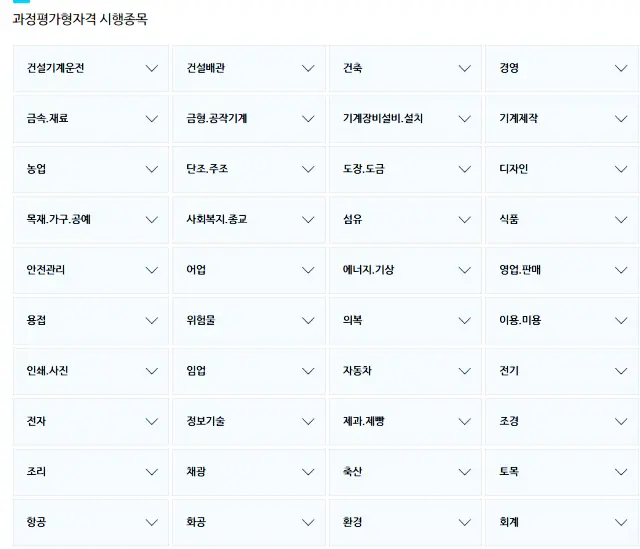Open the 정보기술 category list

pyautogui.click(x=249, y=421)
